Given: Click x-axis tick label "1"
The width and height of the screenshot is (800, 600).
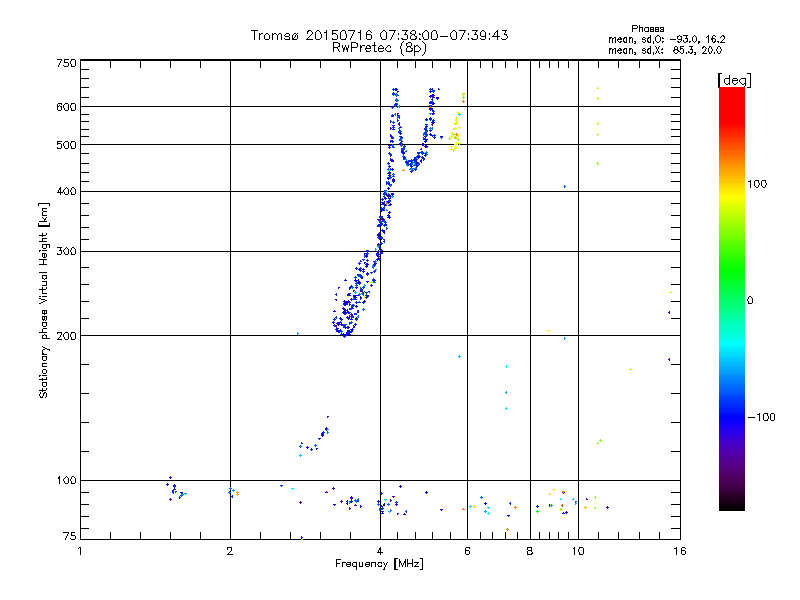Looking at the screenshot, I should point(80,551).
